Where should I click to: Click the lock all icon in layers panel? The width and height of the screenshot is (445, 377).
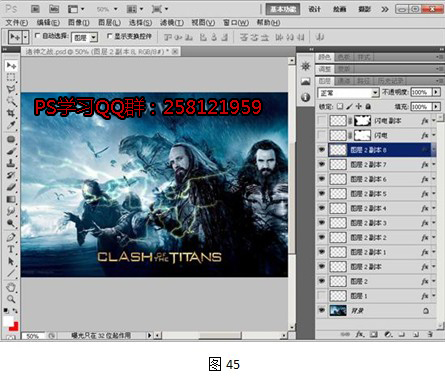368,107
